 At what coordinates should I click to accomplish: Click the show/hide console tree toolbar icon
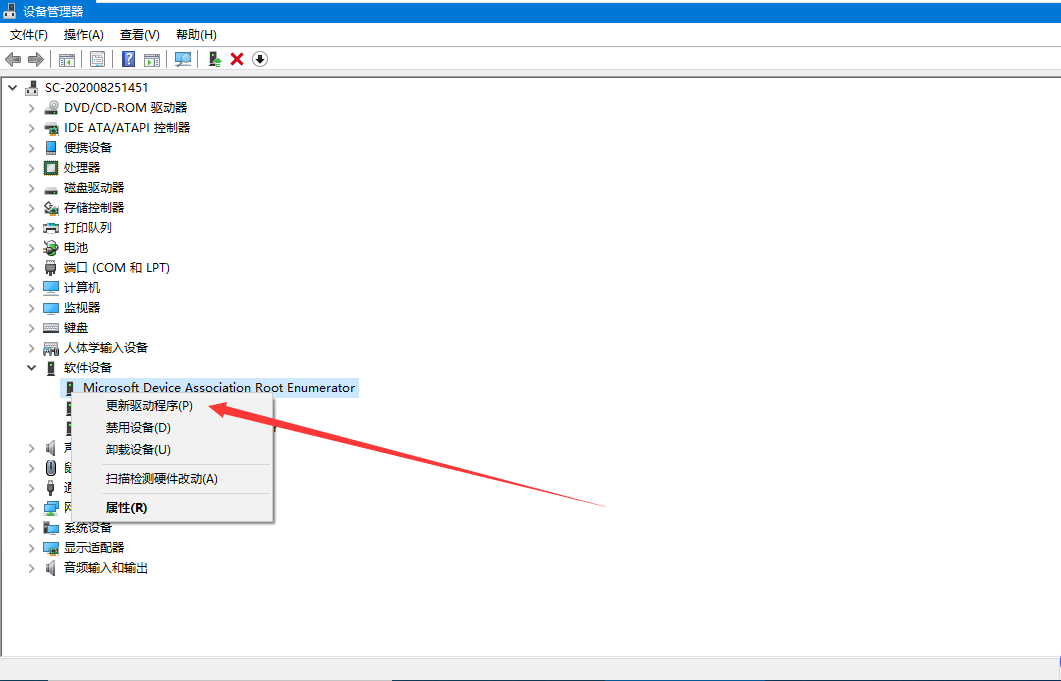point(67,59)
